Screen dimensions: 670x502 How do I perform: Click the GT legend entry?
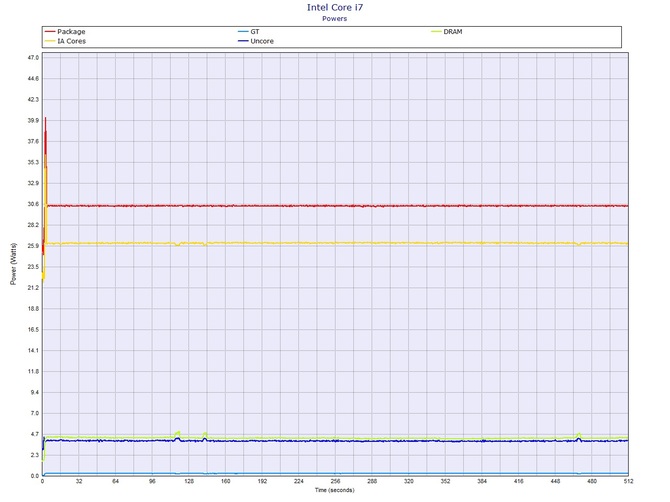pyautogui.click(x=249, y=32)
